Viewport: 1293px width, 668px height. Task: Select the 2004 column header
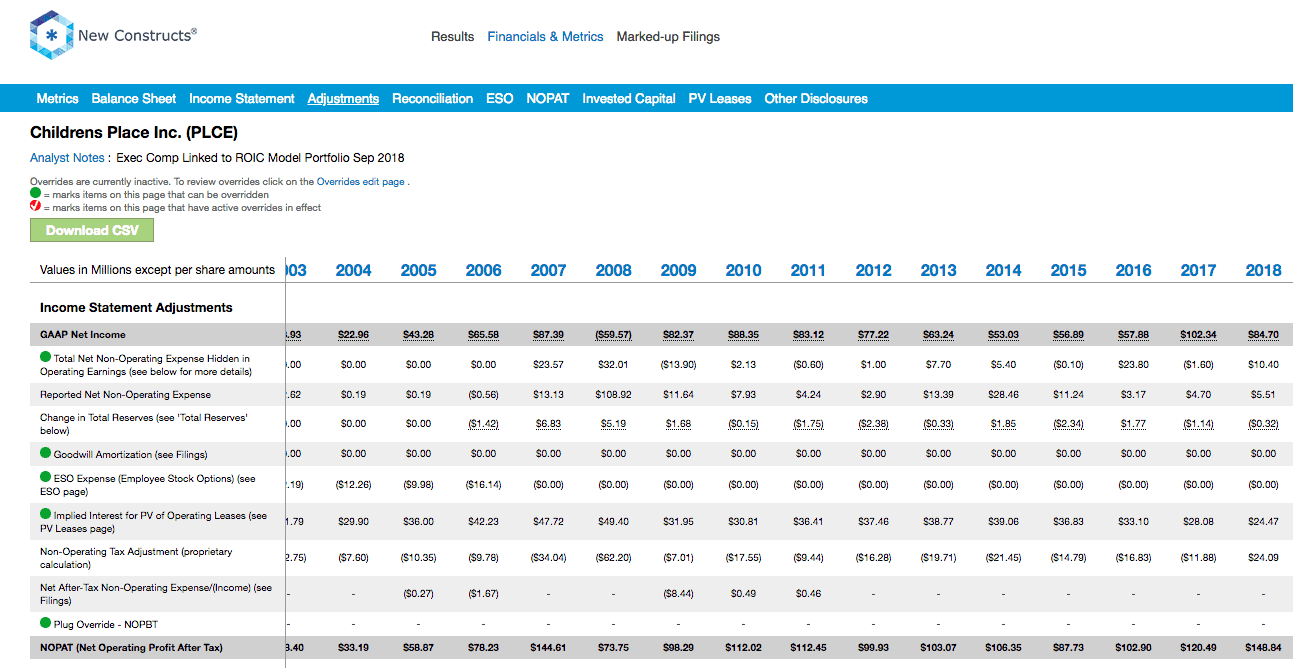point(353,270)
